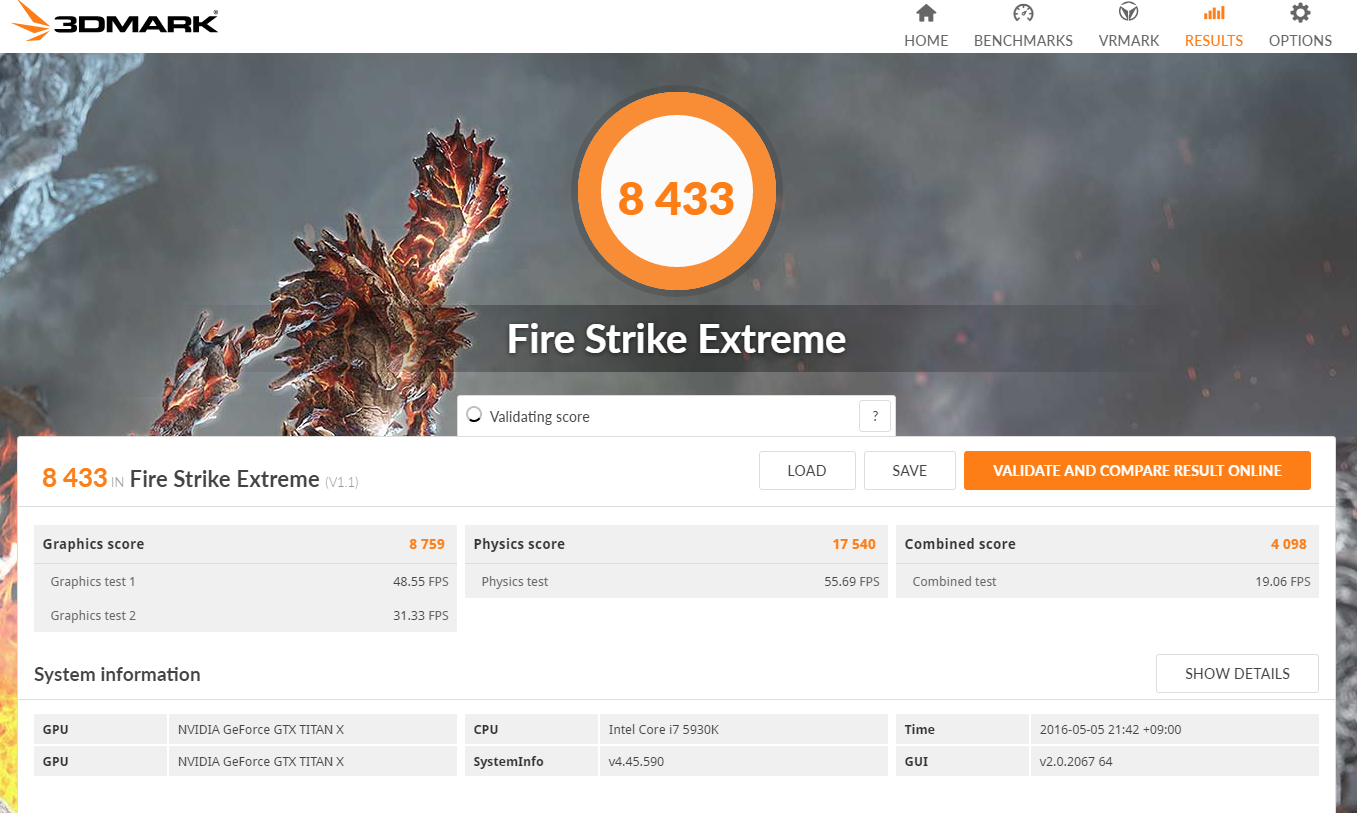Click the GUI label cell

(x=962, y=762)
